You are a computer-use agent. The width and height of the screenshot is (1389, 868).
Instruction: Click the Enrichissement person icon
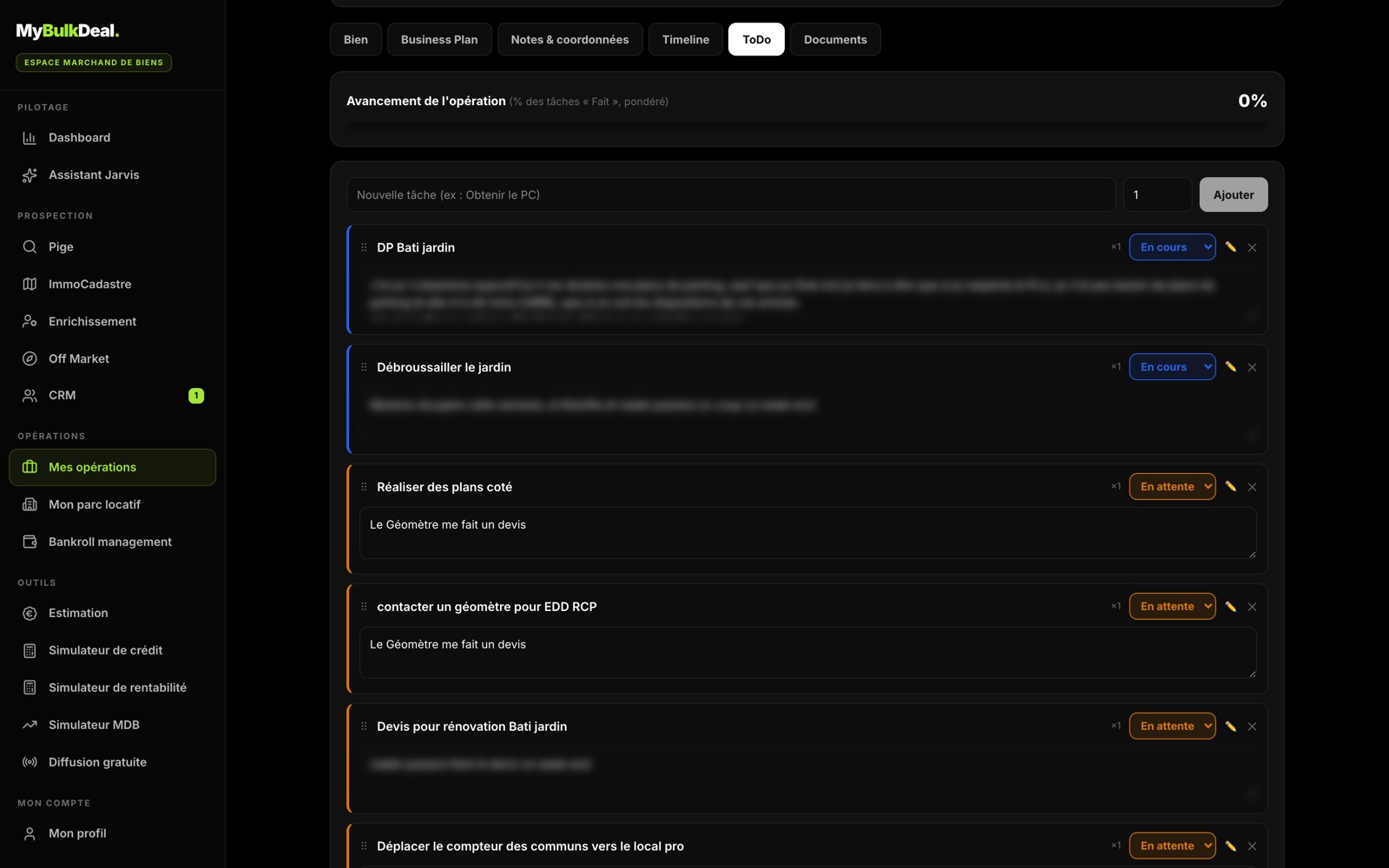point(30,322)
